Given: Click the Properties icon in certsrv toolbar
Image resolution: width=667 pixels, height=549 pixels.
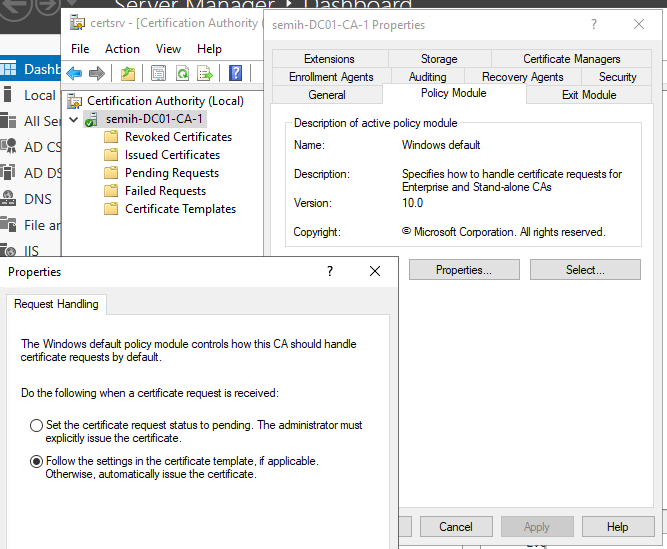Looking at the screenshot, I should (x=158, y=73).
